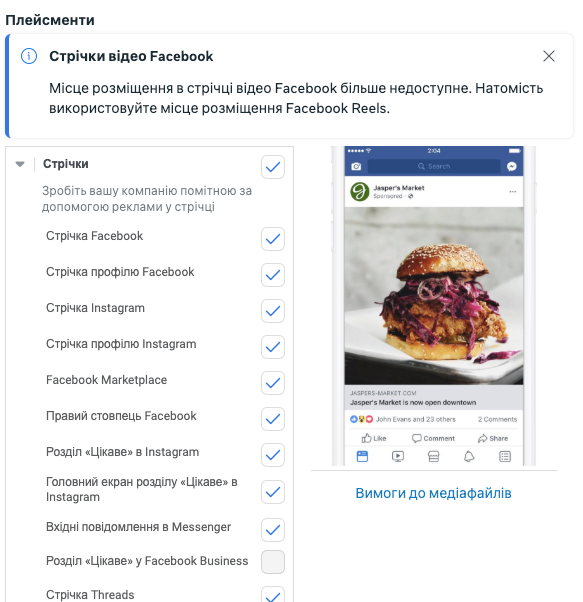This screenshot has width=583, height=602.
Task: Click the search field in phone preview
Action: 434,166
